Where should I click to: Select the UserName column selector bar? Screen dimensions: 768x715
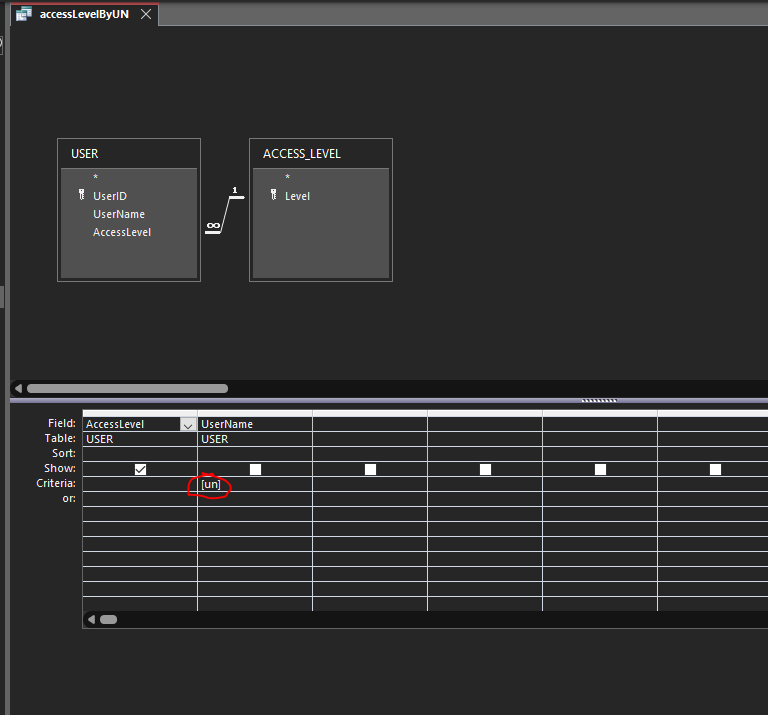(x=255, y=413)
